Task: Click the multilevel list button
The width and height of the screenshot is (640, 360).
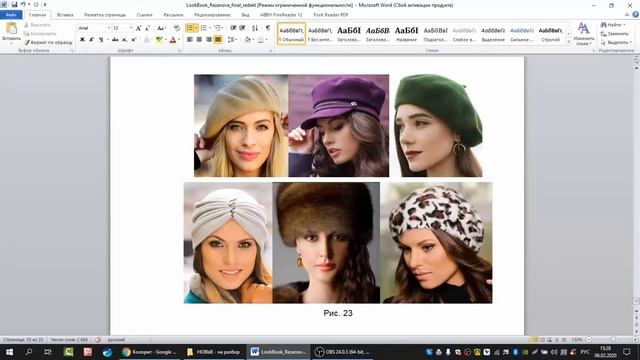Action: click(218, 28)
